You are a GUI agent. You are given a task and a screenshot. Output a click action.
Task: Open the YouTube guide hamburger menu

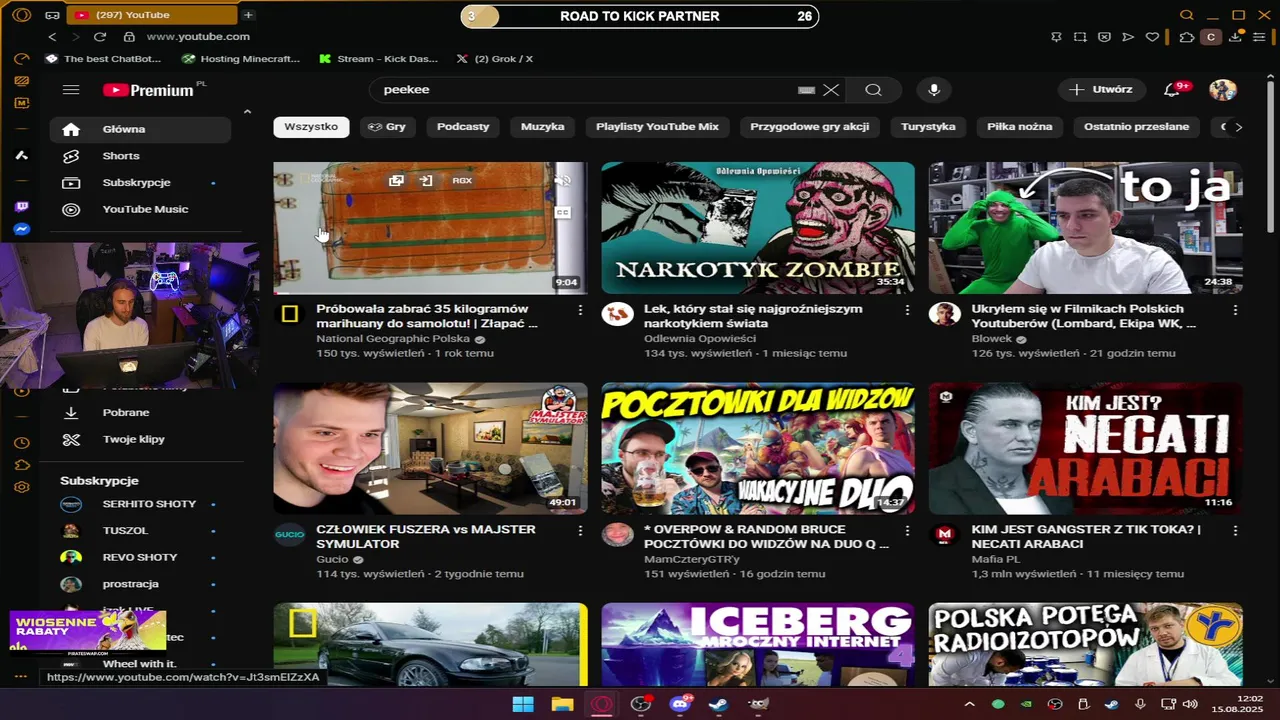tap(70, 90)
